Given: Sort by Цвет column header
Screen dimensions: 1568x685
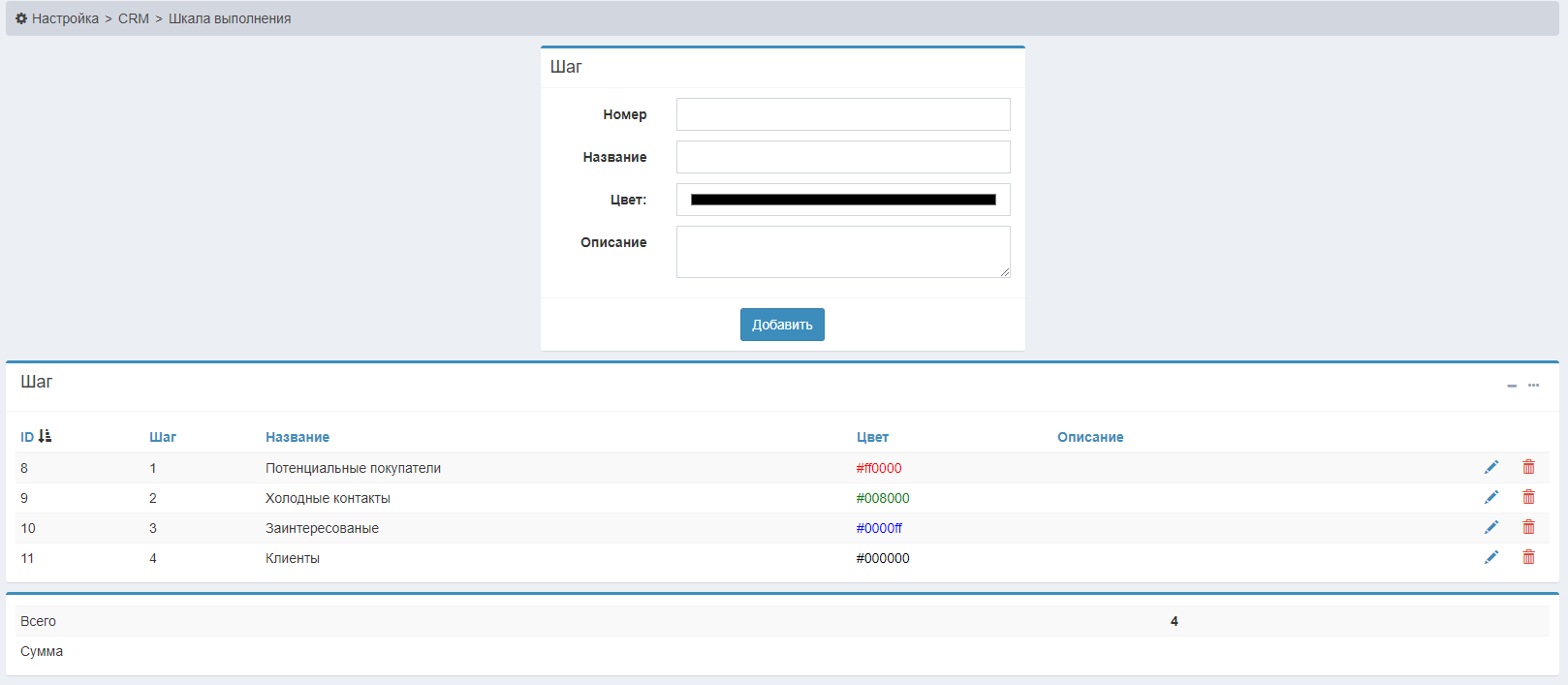Looking at the screenshot, I should click(x=872, y=437).
